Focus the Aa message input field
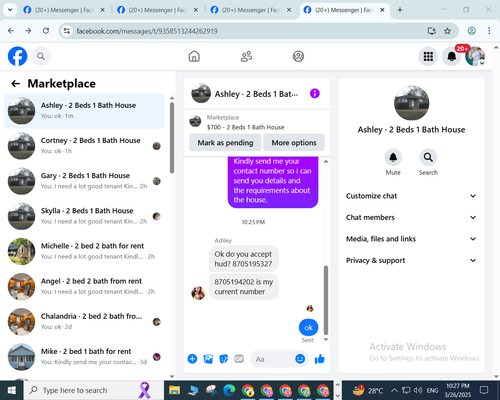This screenshot has width=500, height=400. pos(272,359)
